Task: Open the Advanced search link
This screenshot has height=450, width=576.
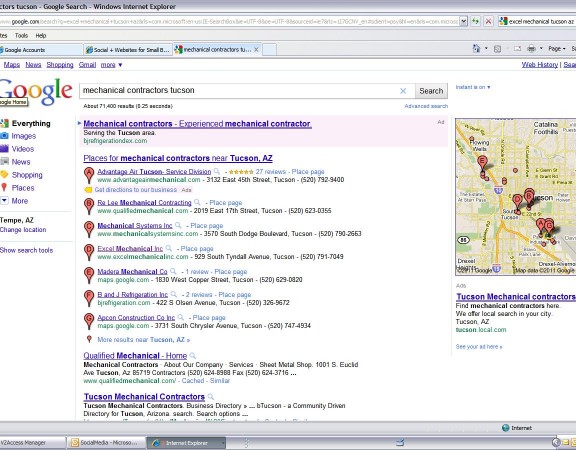Action: click(x=426, y=106)
